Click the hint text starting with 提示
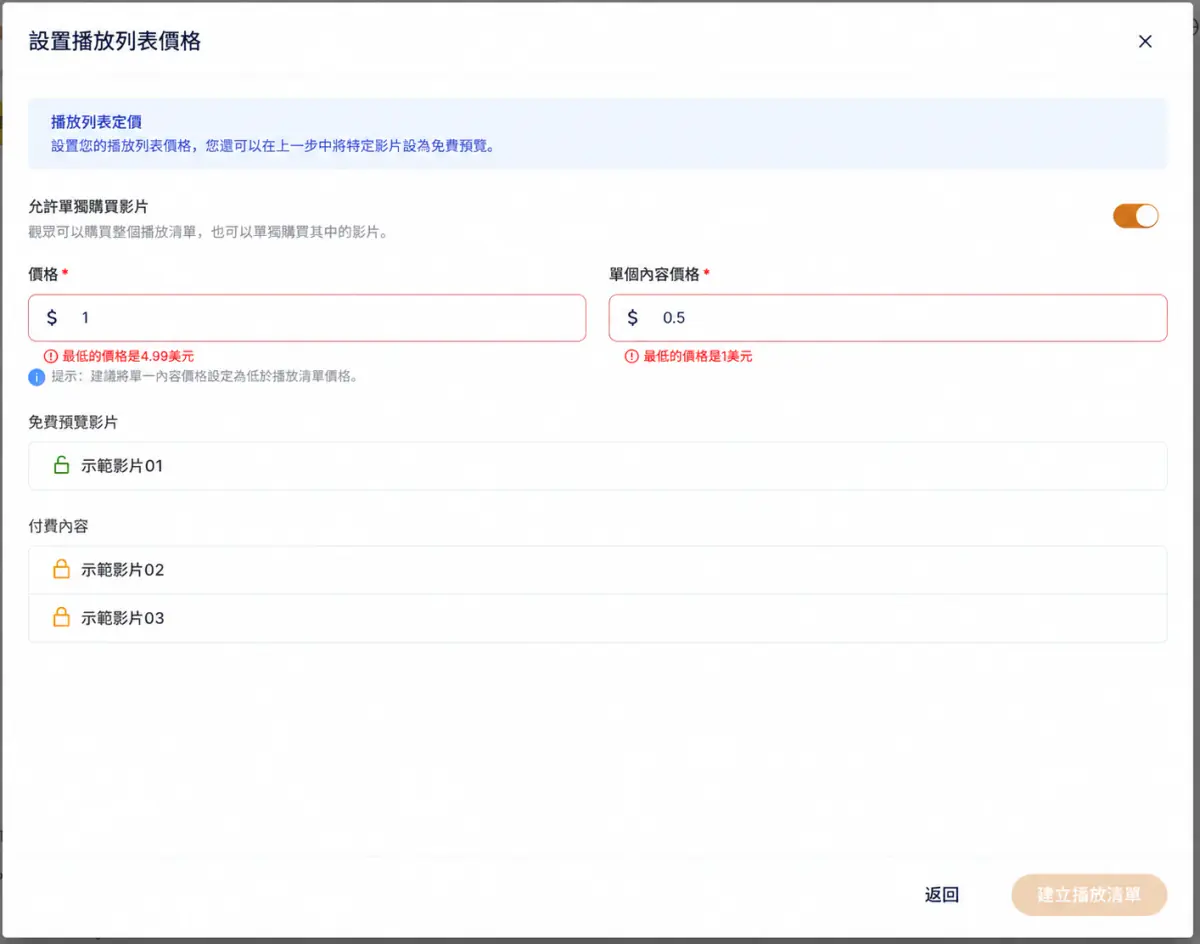This screenshot has width=1200, height=944. 205,377
